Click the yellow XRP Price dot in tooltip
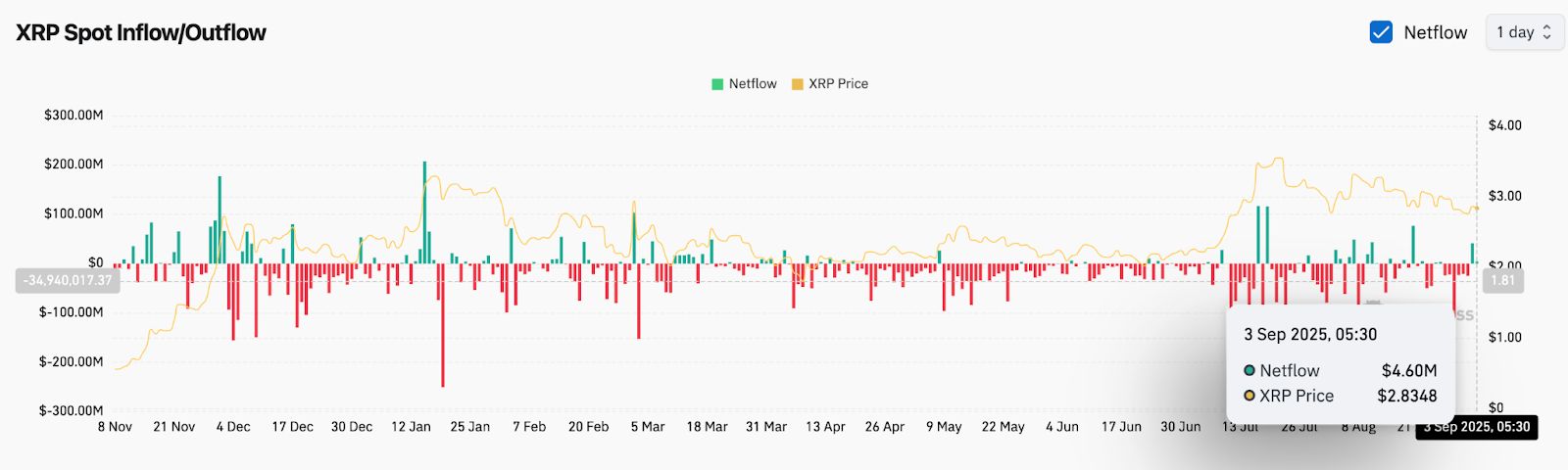 click(1249, 397)
